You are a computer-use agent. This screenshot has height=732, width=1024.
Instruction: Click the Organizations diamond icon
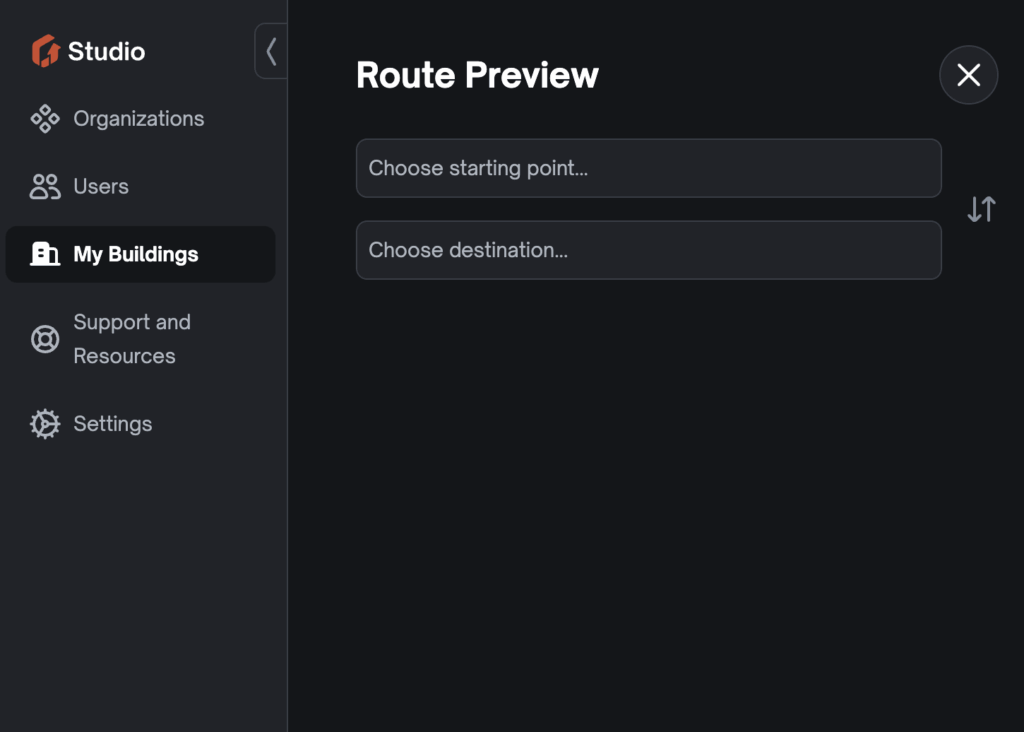pyautogui.click(x=45, y=119)
